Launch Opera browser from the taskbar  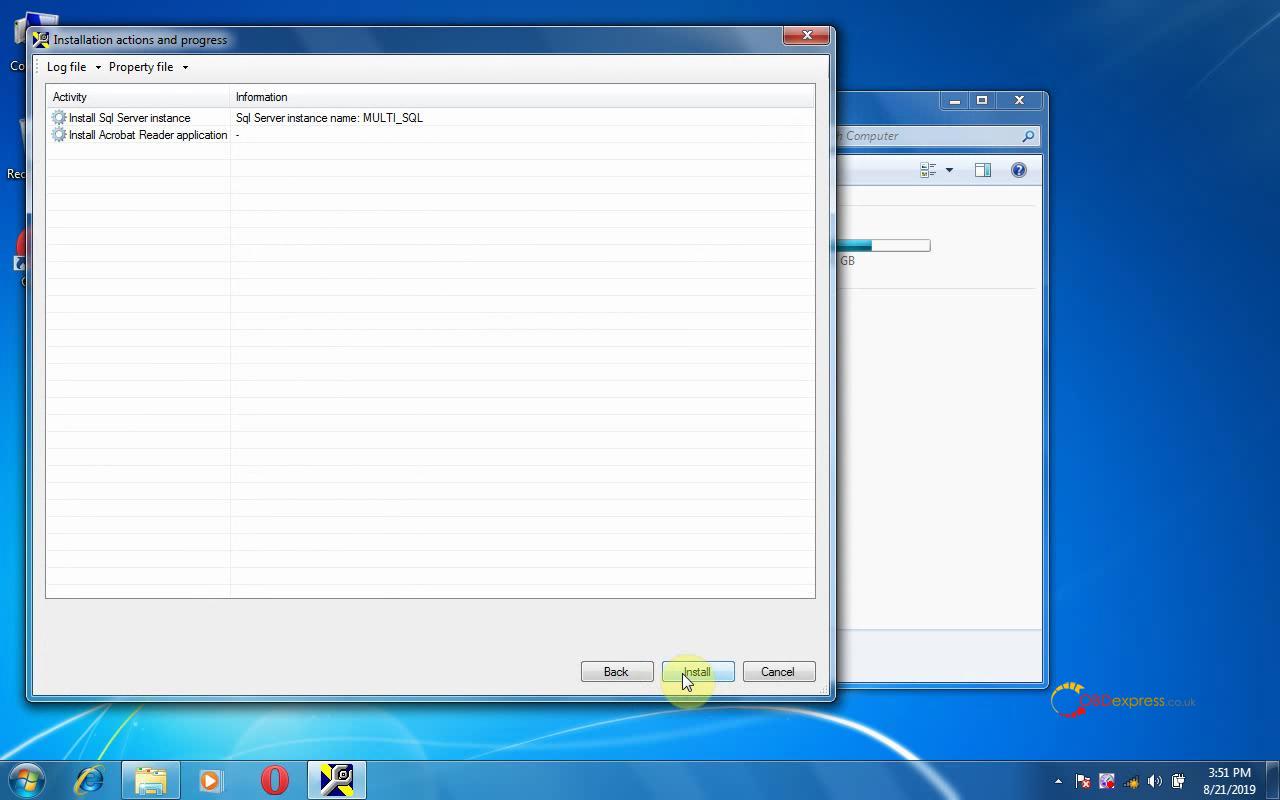(274, 780)
